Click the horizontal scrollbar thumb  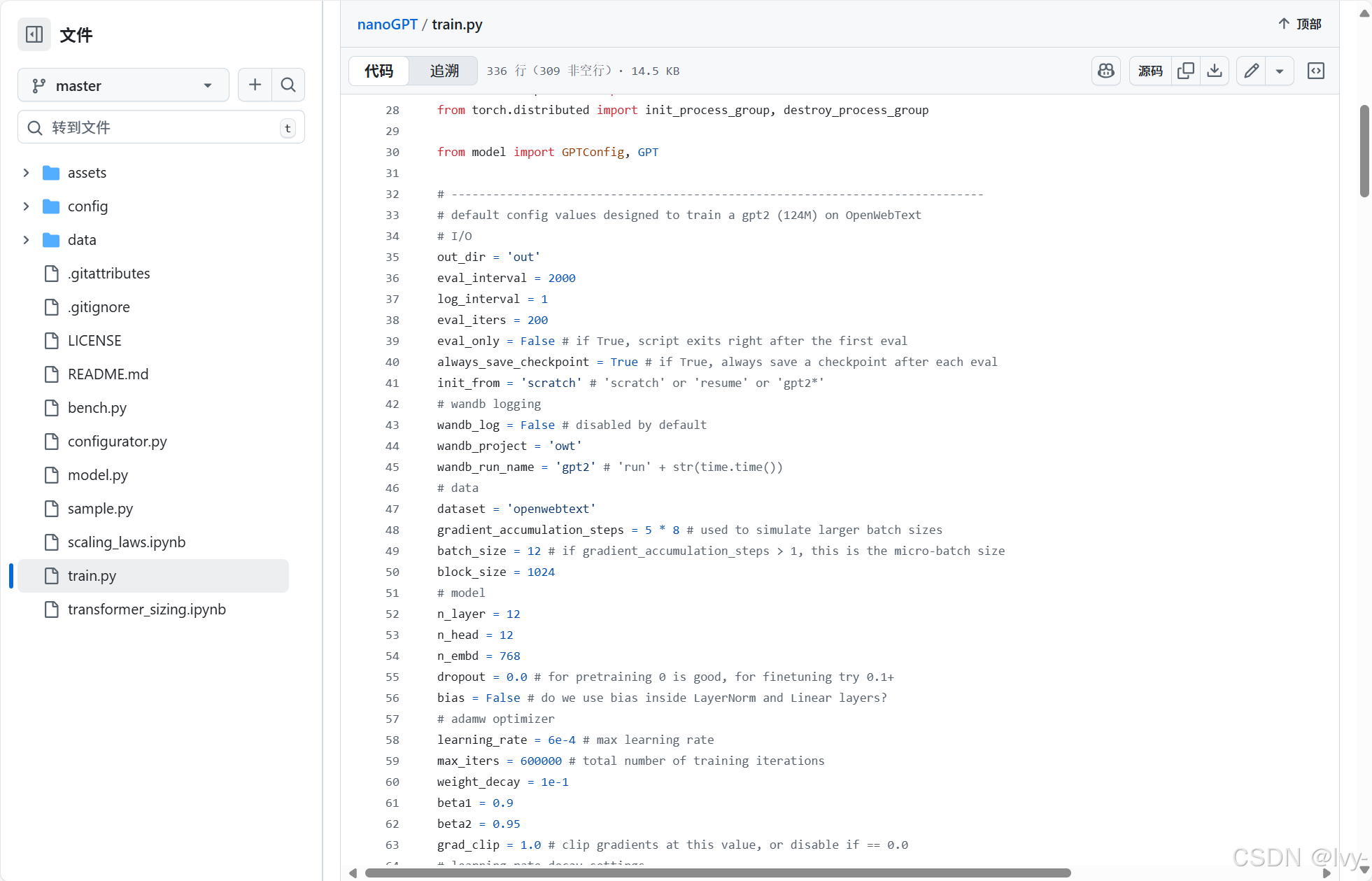pyautogui.click(x=717, y=873)
